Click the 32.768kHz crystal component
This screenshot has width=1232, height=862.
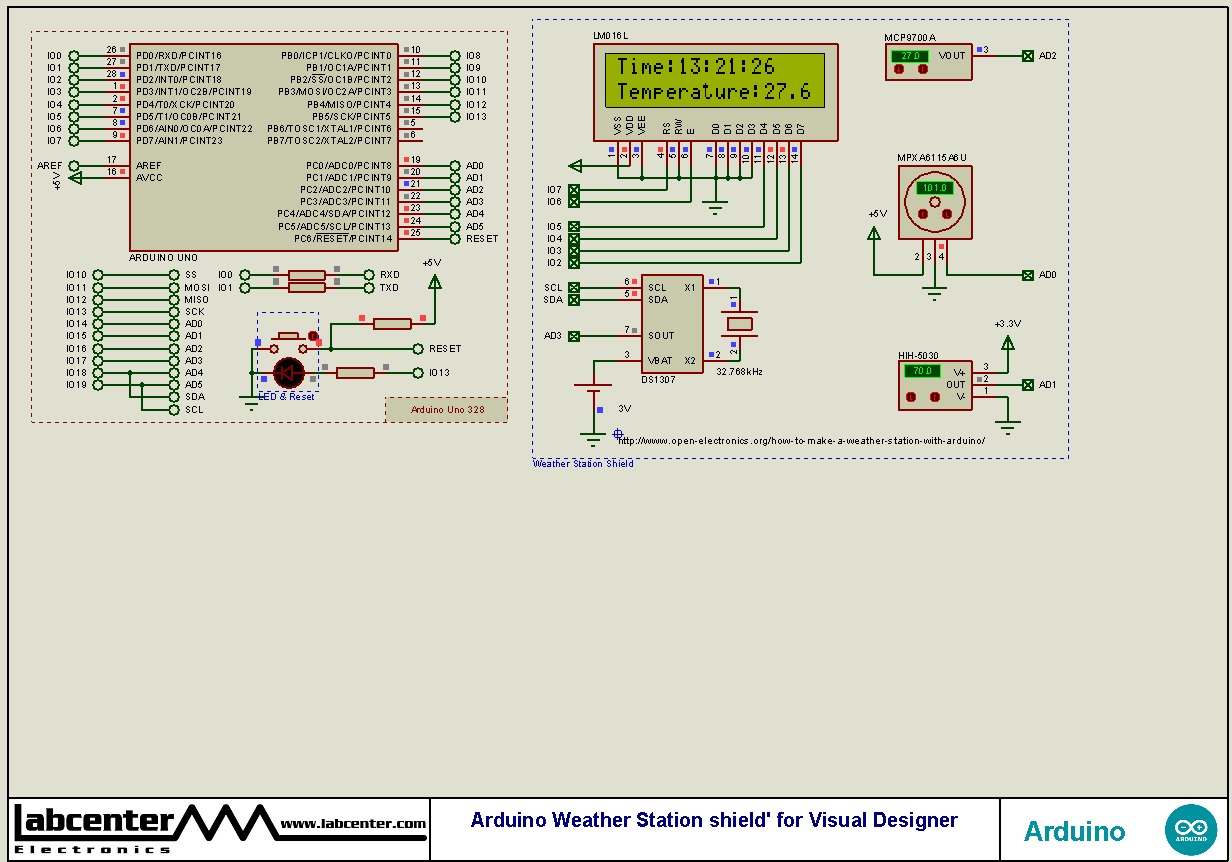pos(738,325)
